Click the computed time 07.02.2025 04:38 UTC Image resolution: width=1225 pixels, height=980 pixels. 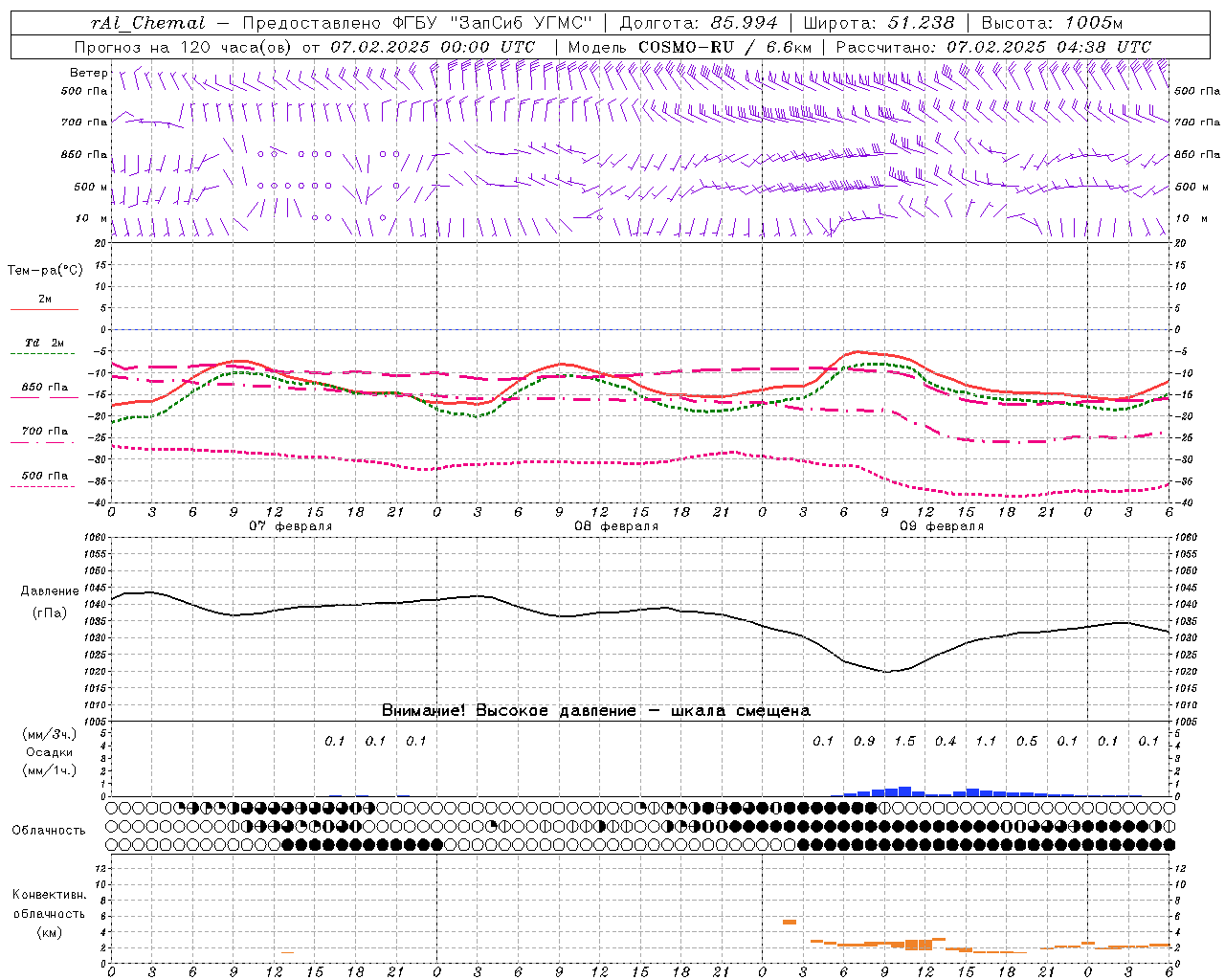pos(1049,47)
